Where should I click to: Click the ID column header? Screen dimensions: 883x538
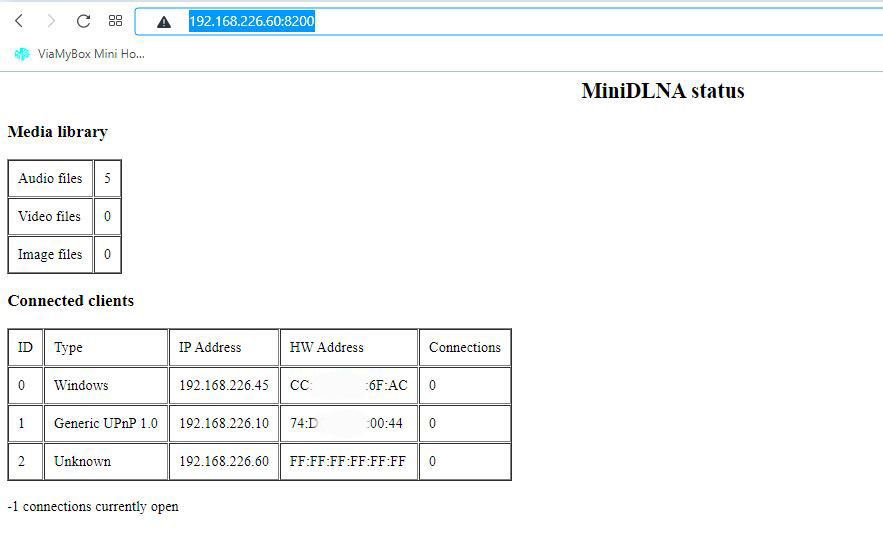tap(25, 348)
